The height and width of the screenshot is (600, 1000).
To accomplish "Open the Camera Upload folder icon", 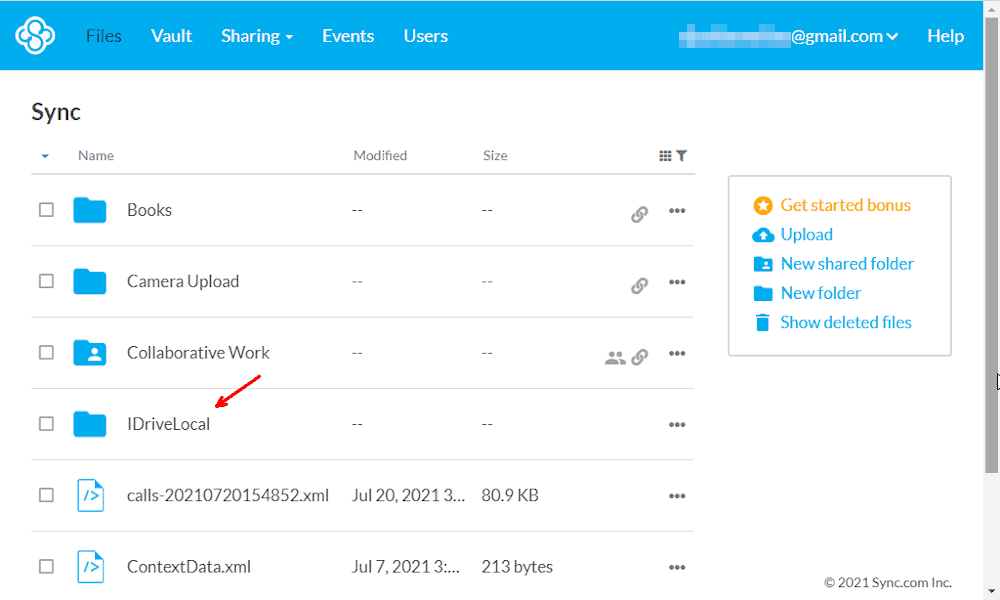I will [89, 281].
